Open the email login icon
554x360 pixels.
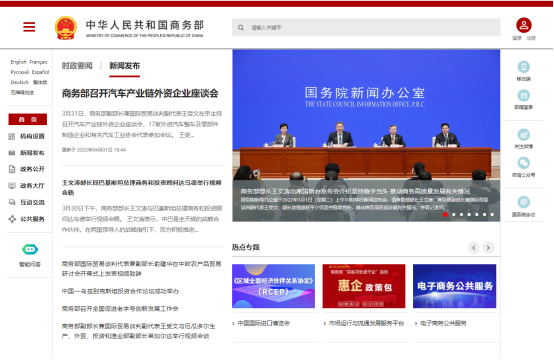click(524, 95)
